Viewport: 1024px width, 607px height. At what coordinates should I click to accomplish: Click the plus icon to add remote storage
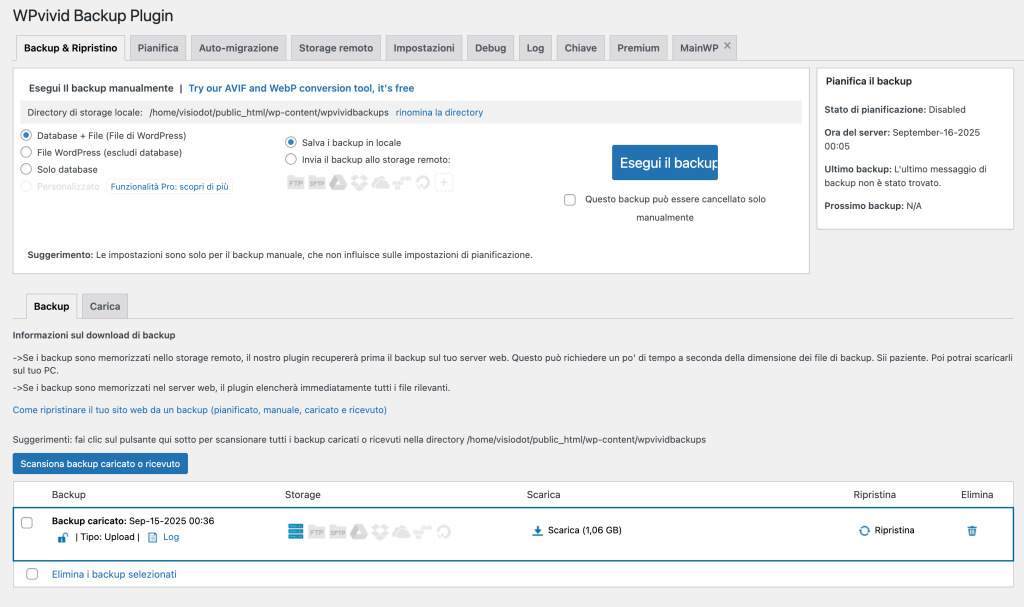coord(444,182)
